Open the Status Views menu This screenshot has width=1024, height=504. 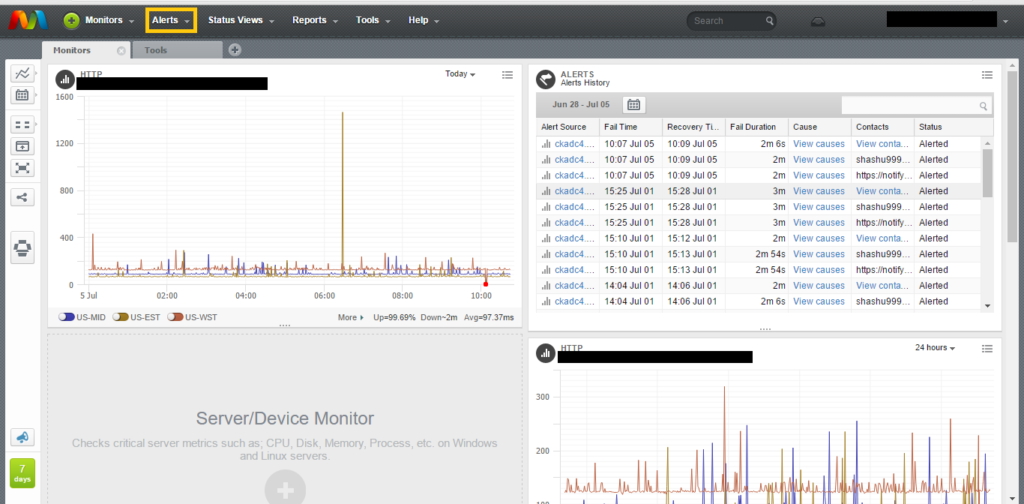pos(241,20)
